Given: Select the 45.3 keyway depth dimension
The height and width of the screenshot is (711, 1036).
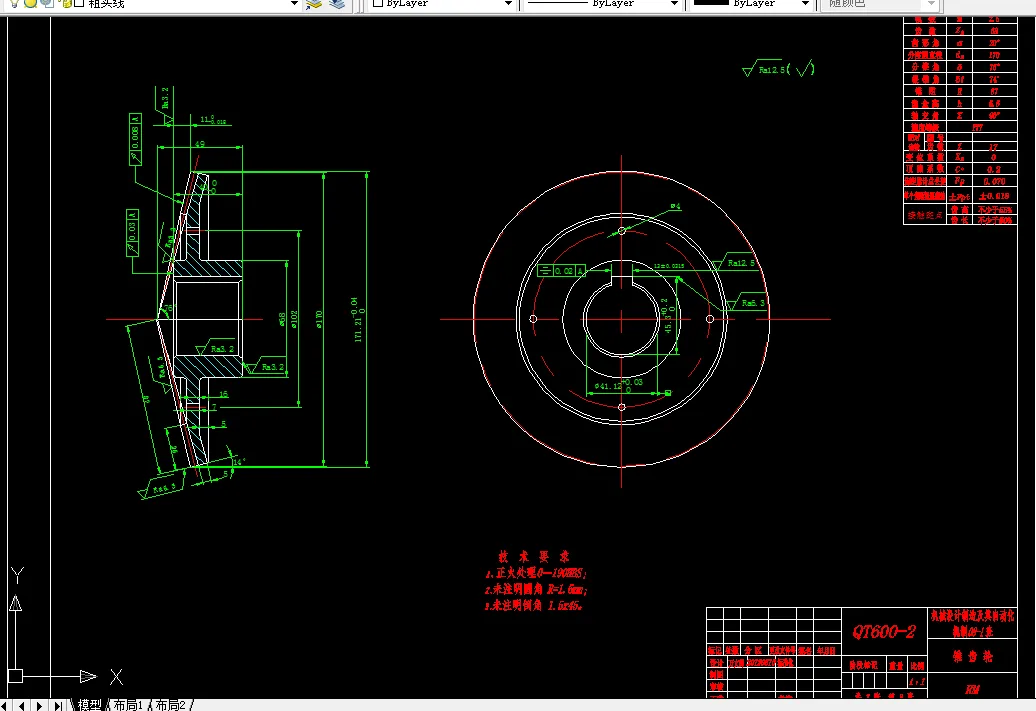Looking at the screenshot, I should pos(669,317).
